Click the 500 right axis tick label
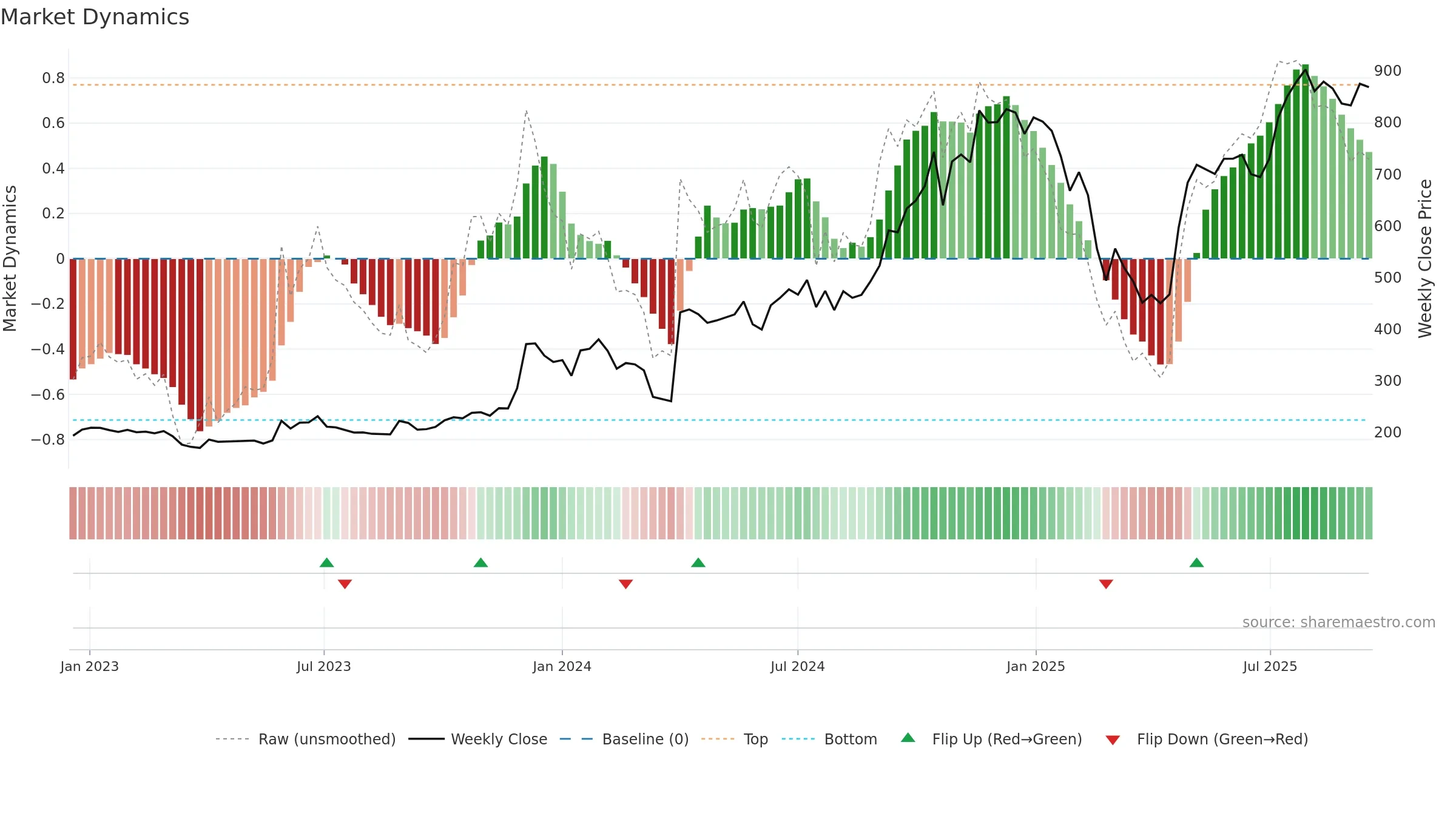This screenshot has width=1456, height=819. (1388, 277)
